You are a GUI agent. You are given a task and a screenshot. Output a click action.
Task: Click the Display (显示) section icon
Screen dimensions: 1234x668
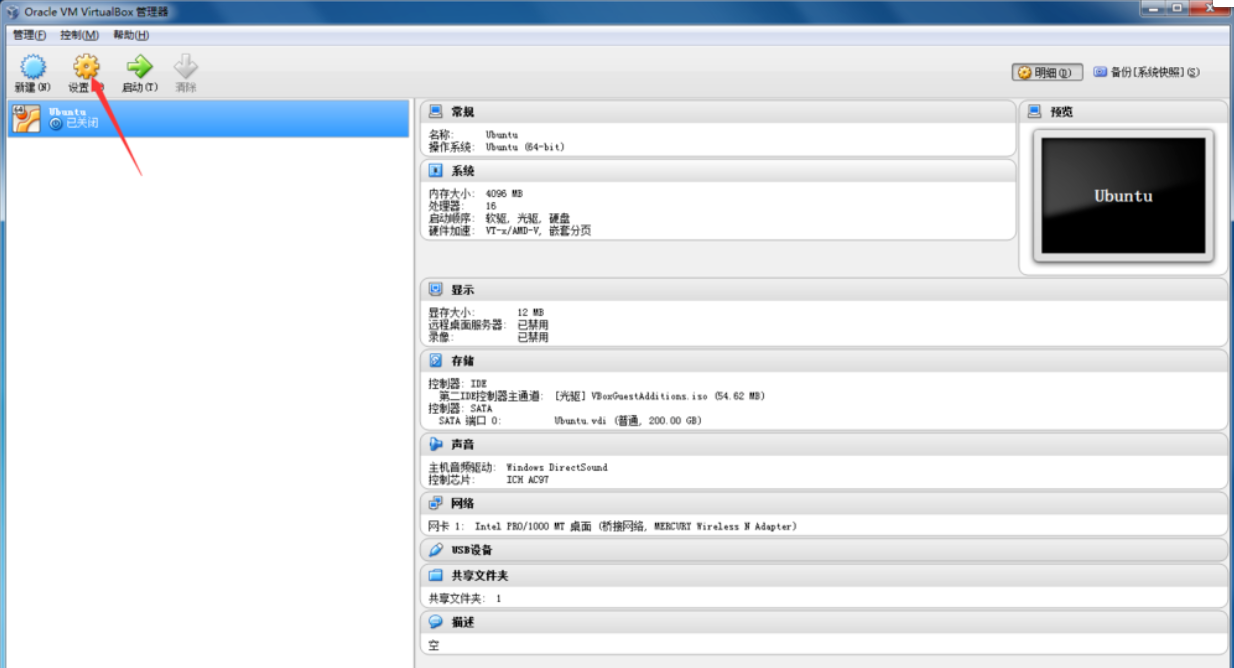[436, 289]
